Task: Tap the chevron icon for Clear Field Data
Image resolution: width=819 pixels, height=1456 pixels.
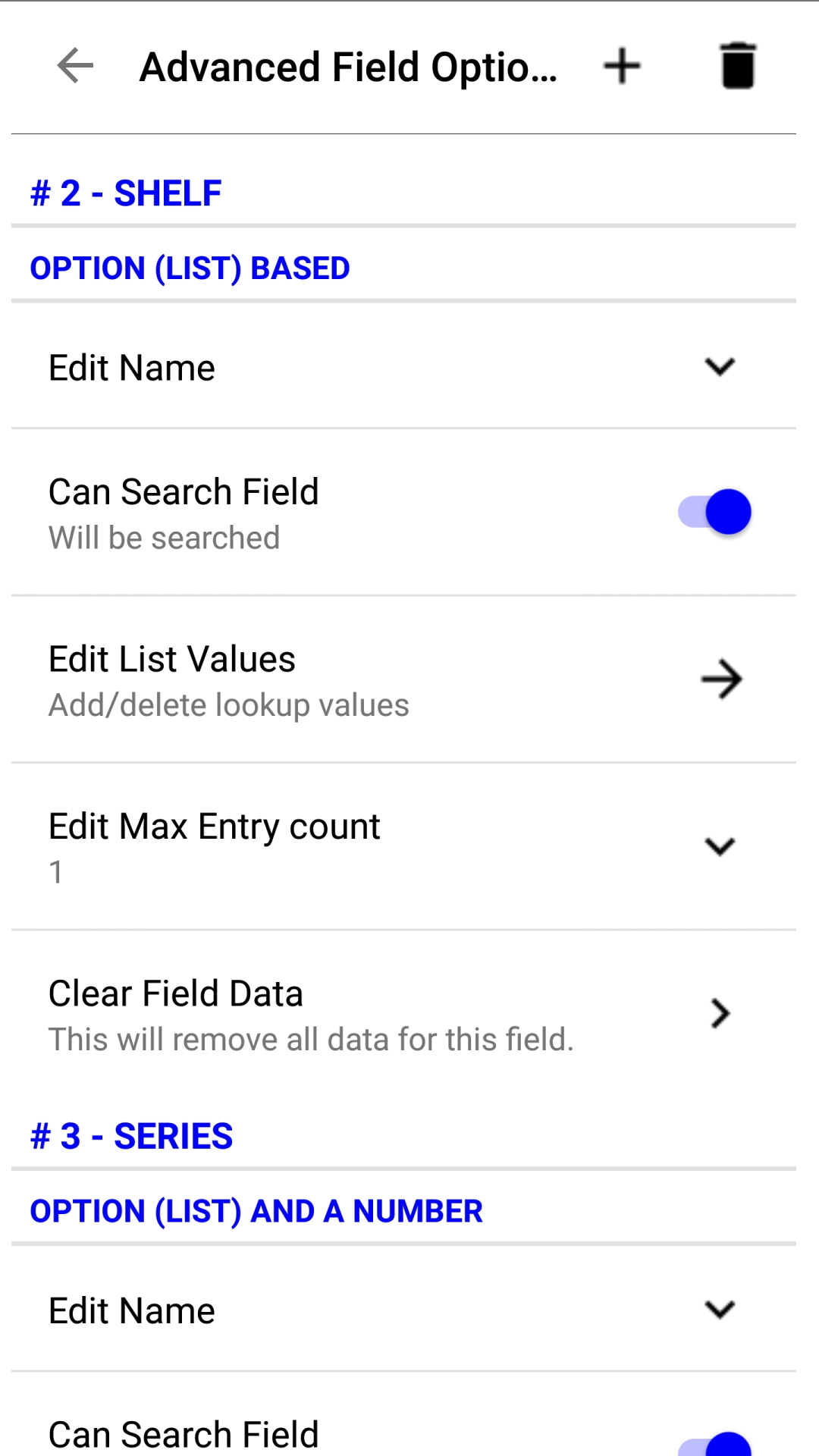Action: pos(720,1013)
